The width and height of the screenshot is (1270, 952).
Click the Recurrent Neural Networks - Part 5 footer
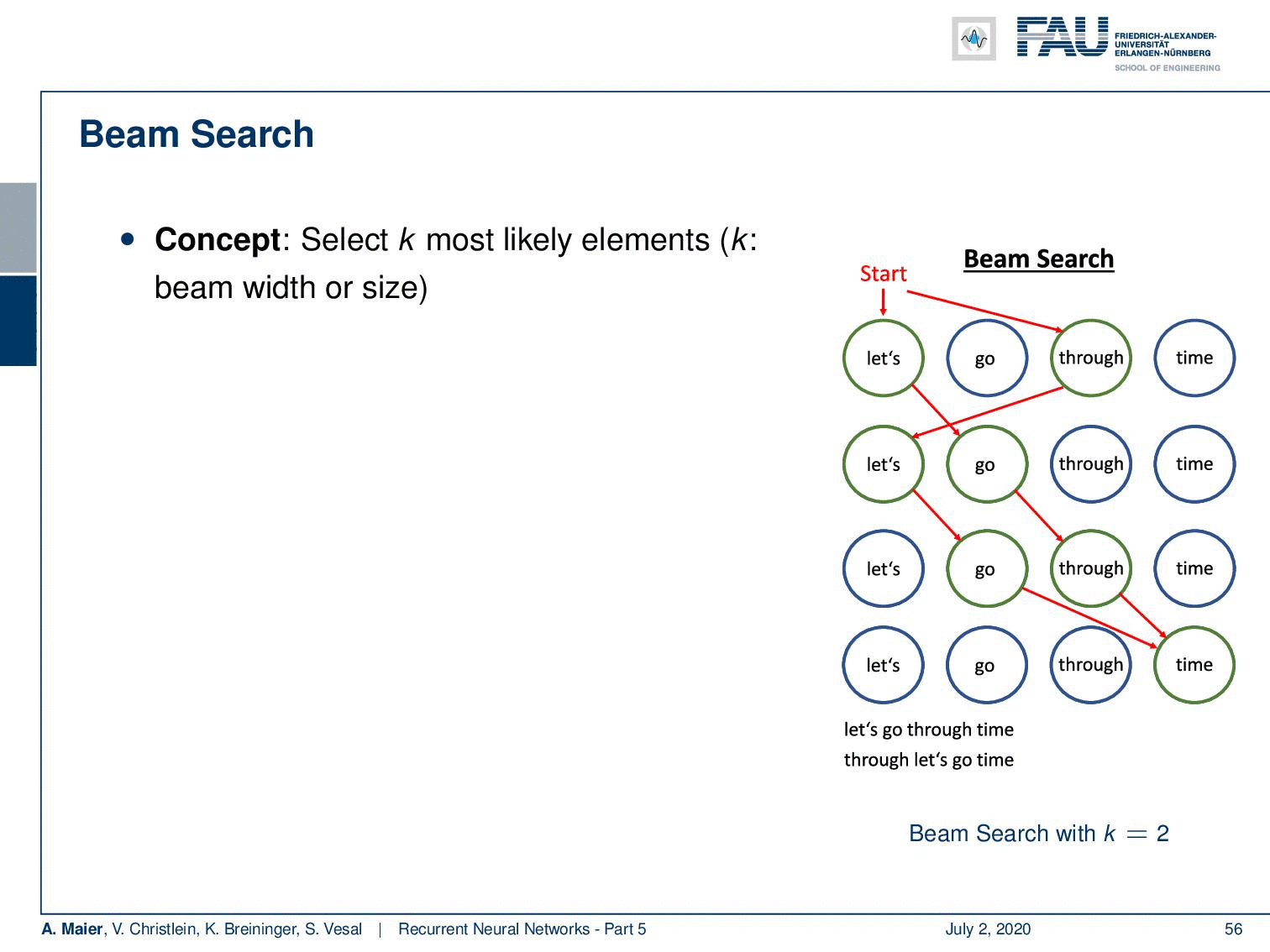tap(522, 928)
